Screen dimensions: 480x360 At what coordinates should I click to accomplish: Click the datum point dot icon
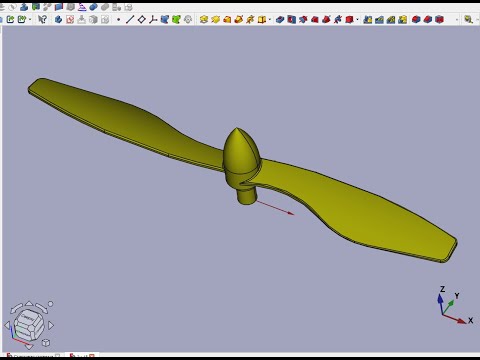(118, 20)
